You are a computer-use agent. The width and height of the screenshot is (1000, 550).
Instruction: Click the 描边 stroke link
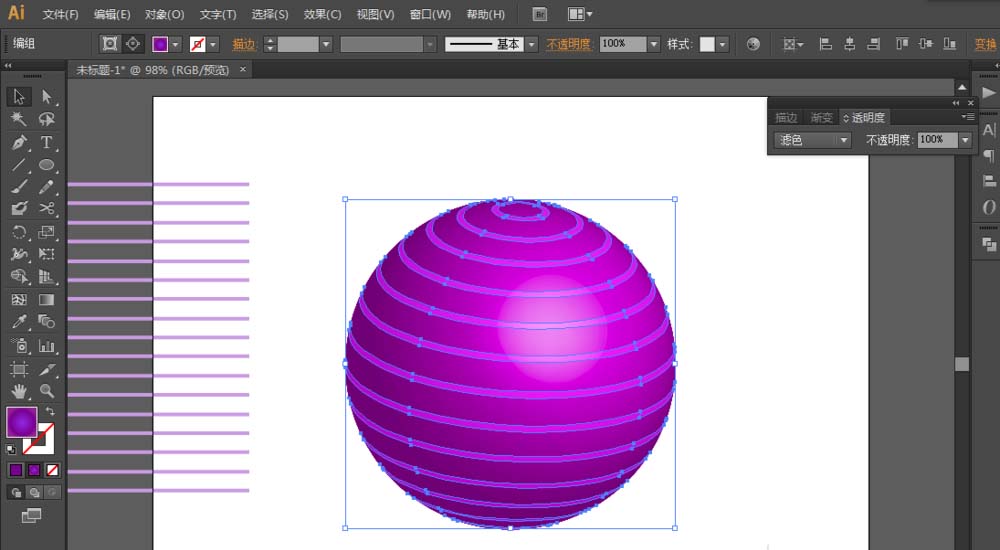[x=244, y=44]
